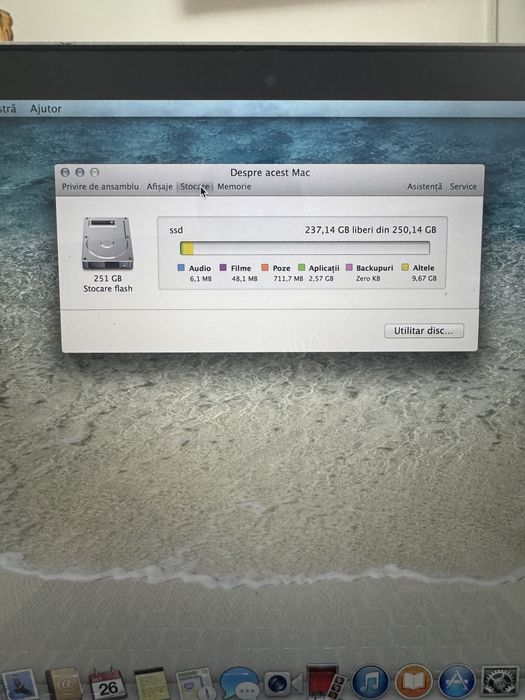Select the Stocare tab
The image size is (525, 700).
tap(195, 187)
